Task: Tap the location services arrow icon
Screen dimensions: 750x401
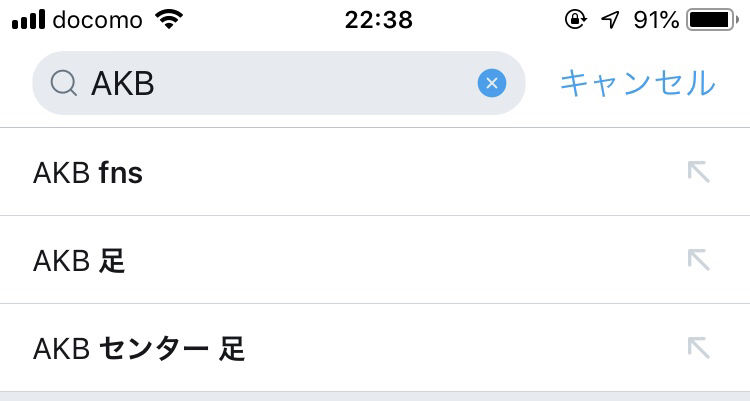Action: pyautogui.click(x=609, y=20)
